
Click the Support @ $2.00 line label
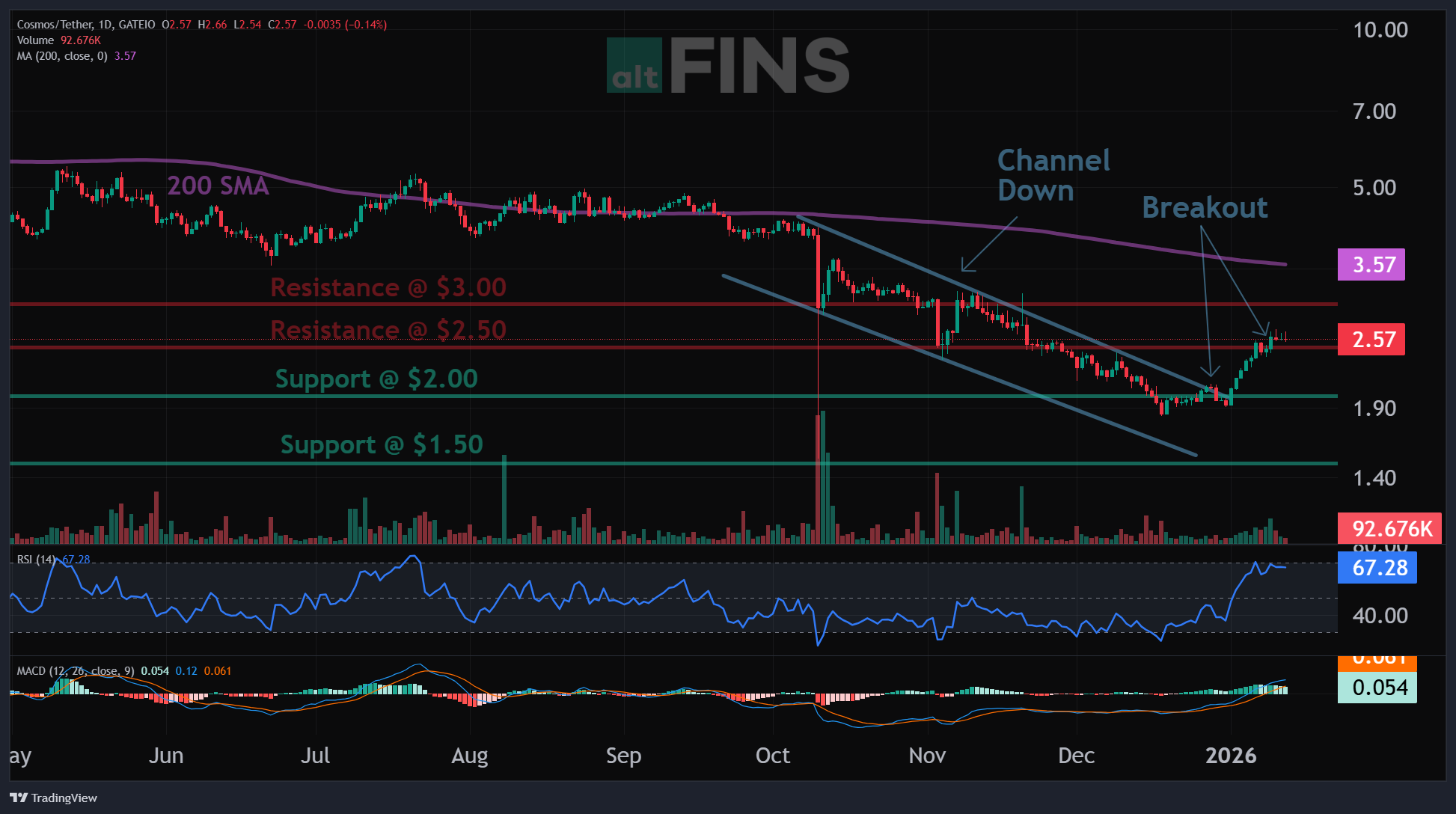pyautogui.click(x=376, y=379)
